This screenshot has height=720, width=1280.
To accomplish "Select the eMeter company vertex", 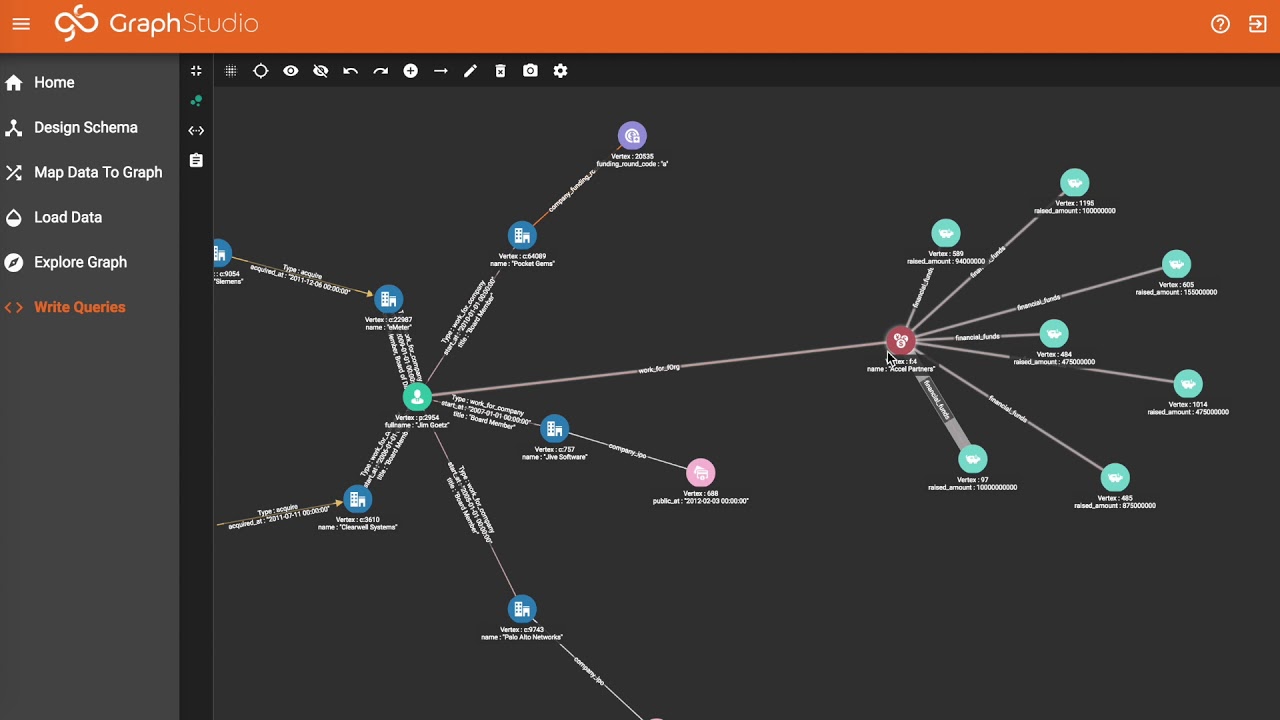I will pyautogui.click(x=389, y=299).
